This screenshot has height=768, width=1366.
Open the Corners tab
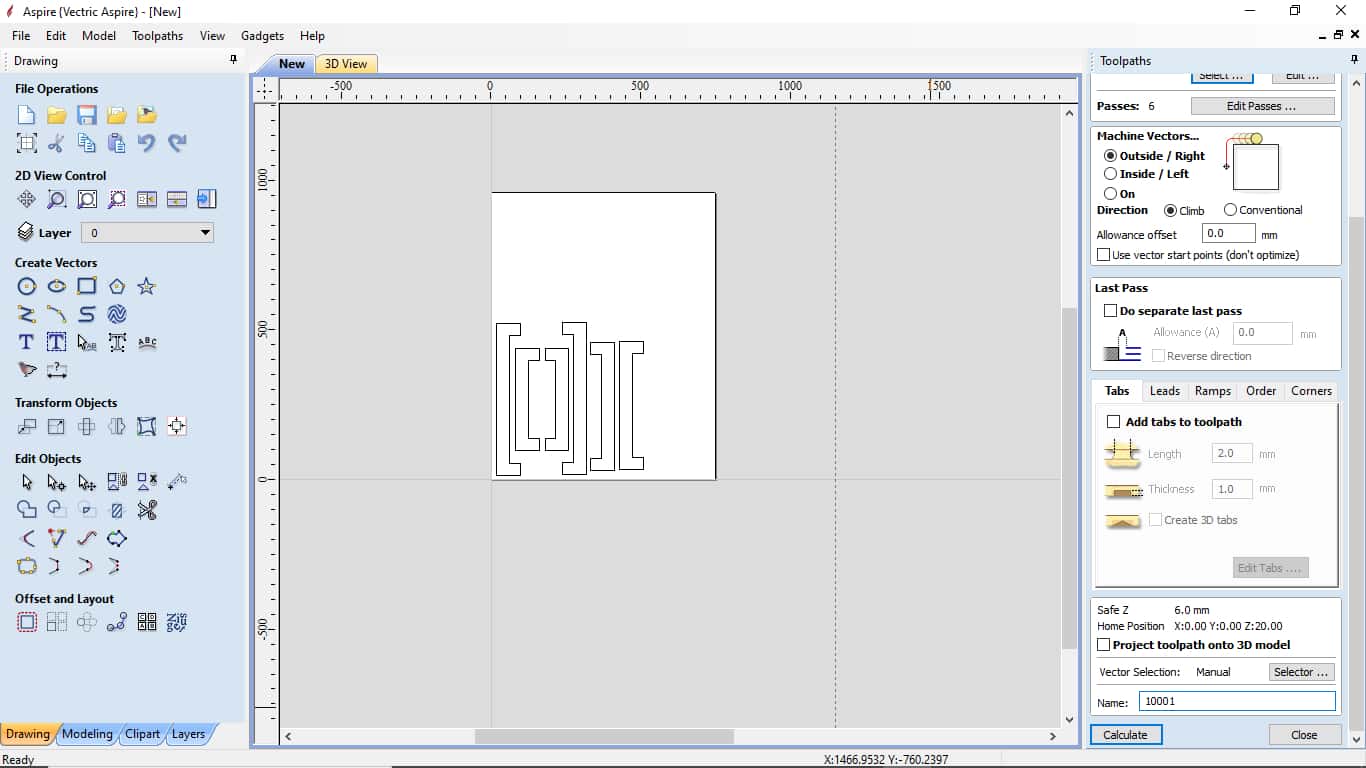click(1311, 391)
